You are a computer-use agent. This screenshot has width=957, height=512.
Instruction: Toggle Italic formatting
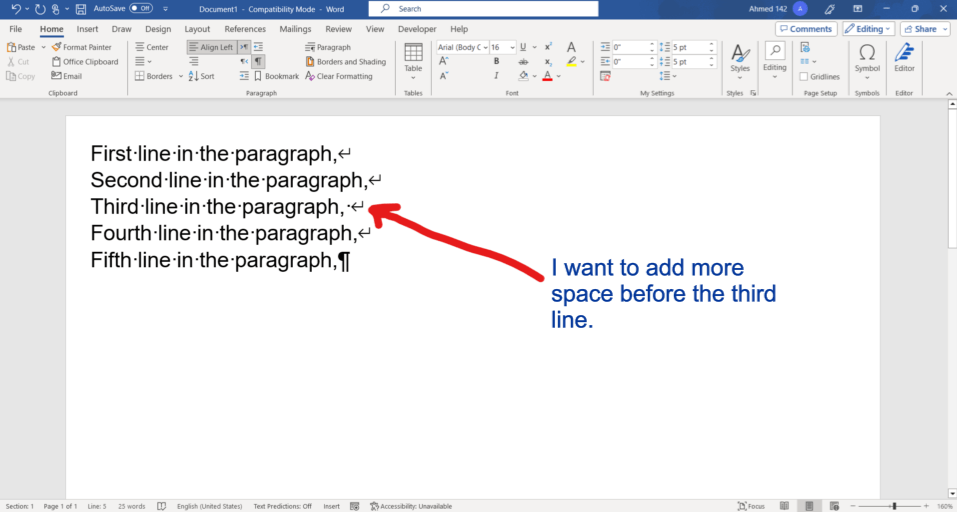[496, 76]
